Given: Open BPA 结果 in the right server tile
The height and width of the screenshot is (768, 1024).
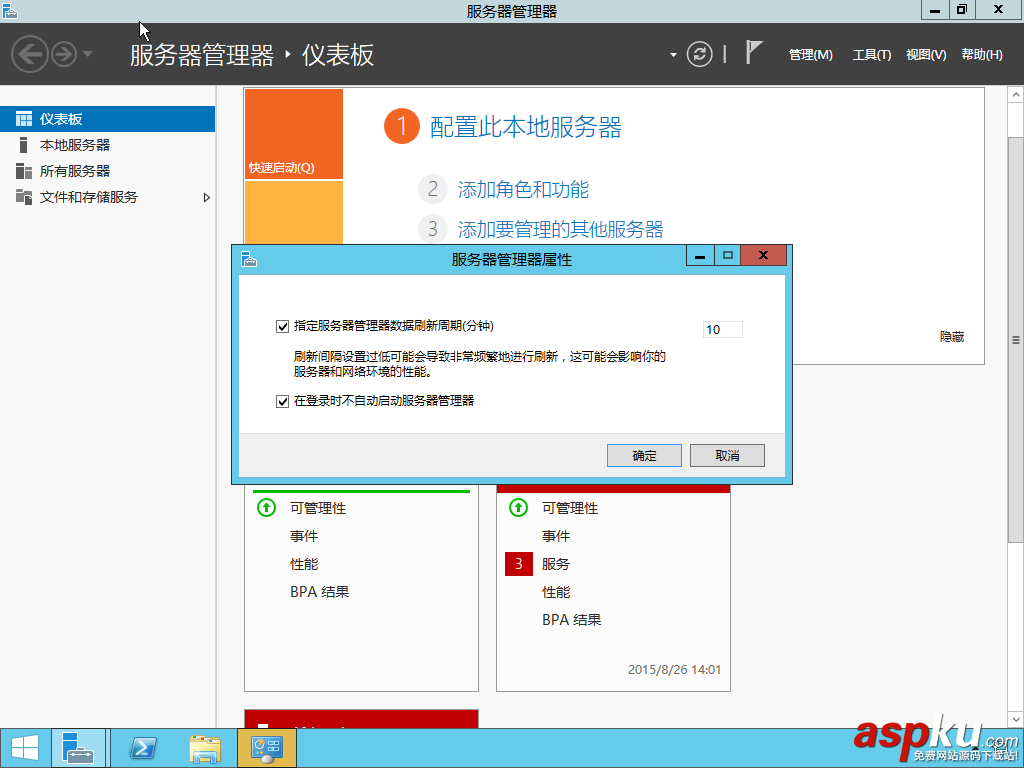Looking at the screenshot, I should pyautogui.click(x=572, y=620).
